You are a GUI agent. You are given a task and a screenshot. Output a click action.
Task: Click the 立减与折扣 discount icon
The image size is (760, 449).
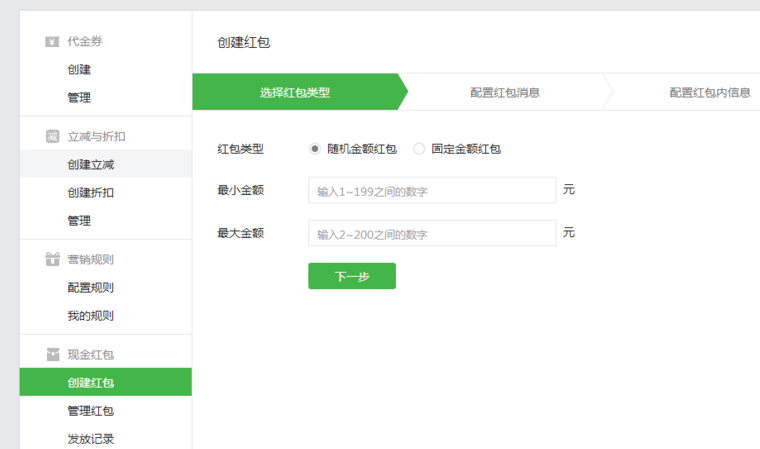point(52,136)
